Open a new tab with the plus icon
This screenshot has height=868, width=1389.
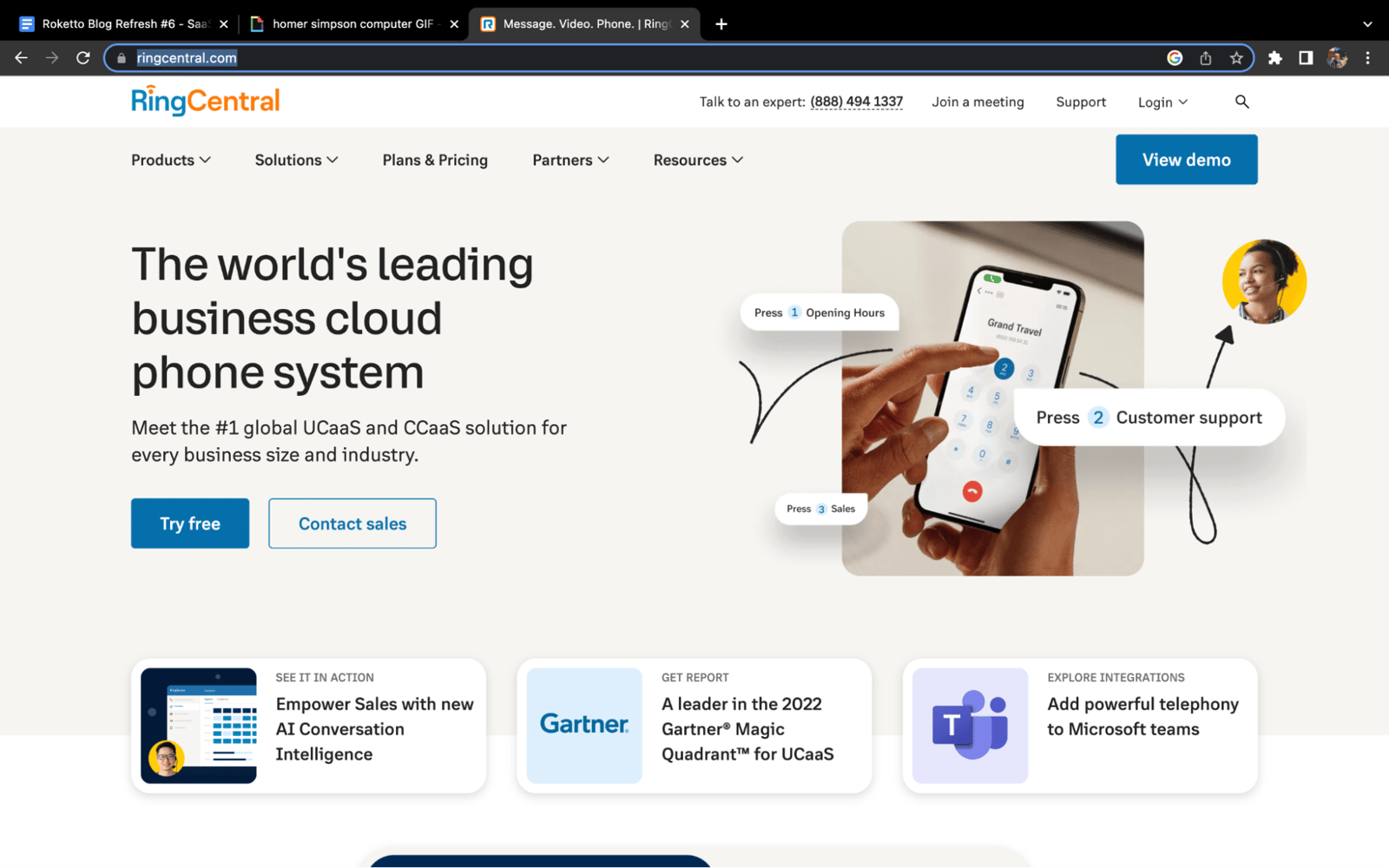tap(721, 23)
